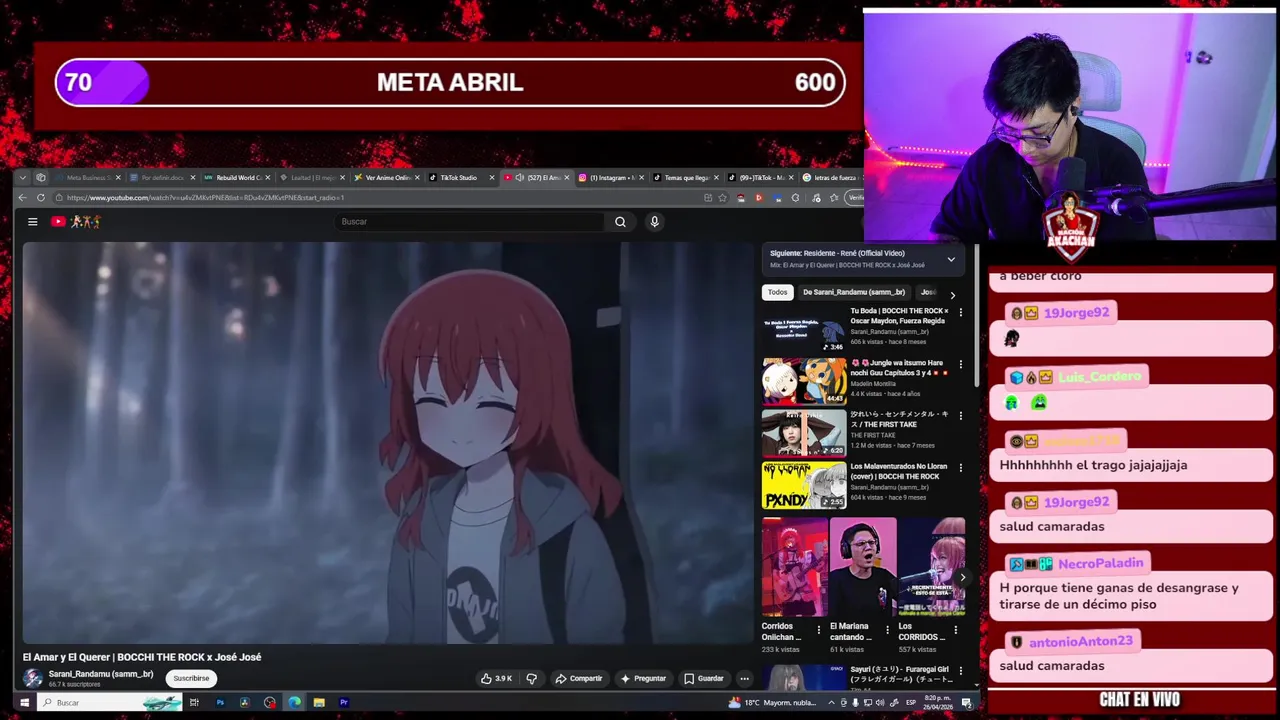Click the video title El Amar y El Querer
1280x720 pixels.
[142, 657]
